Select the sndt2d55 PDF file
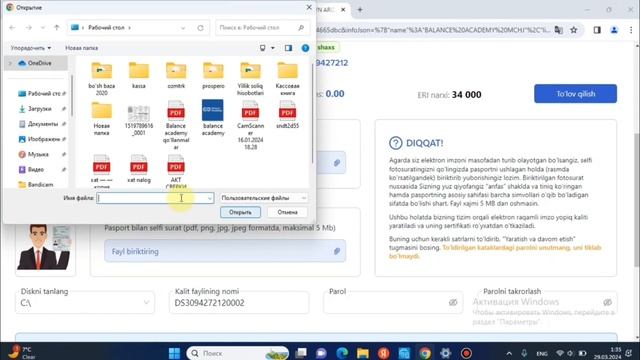 (x=287, y=115)
